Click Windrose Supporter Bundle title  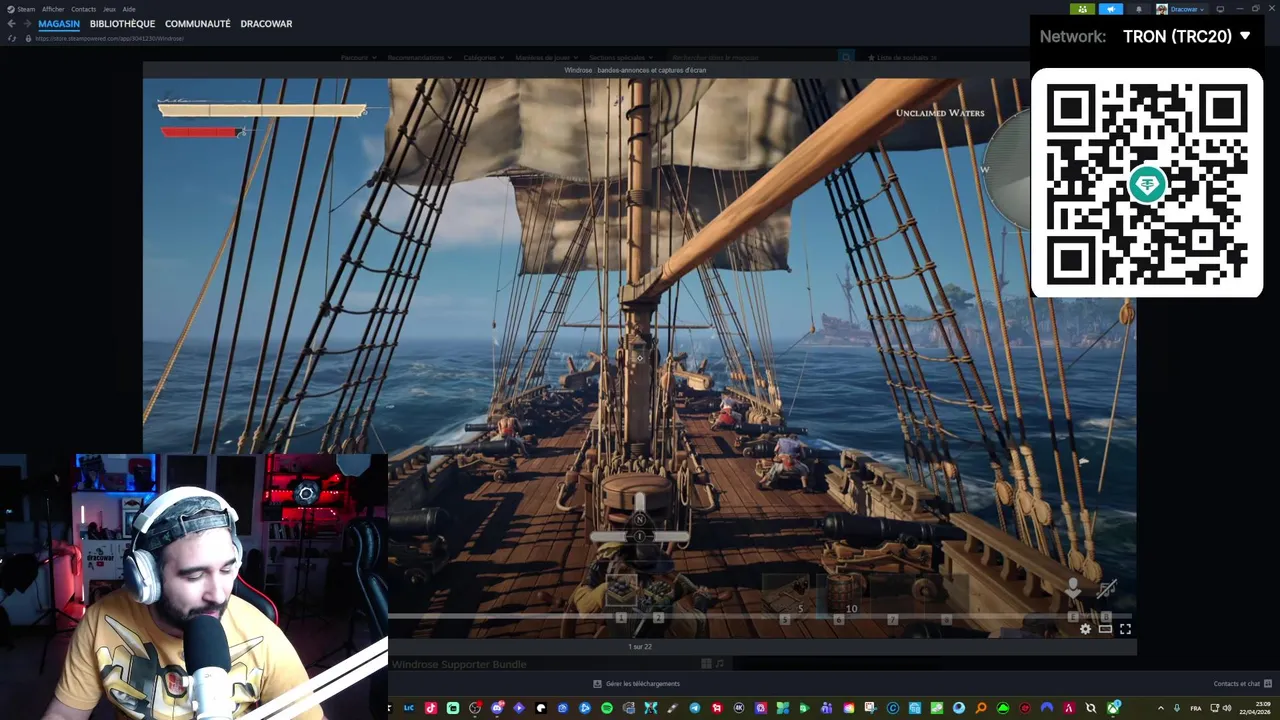click(459, 664)
